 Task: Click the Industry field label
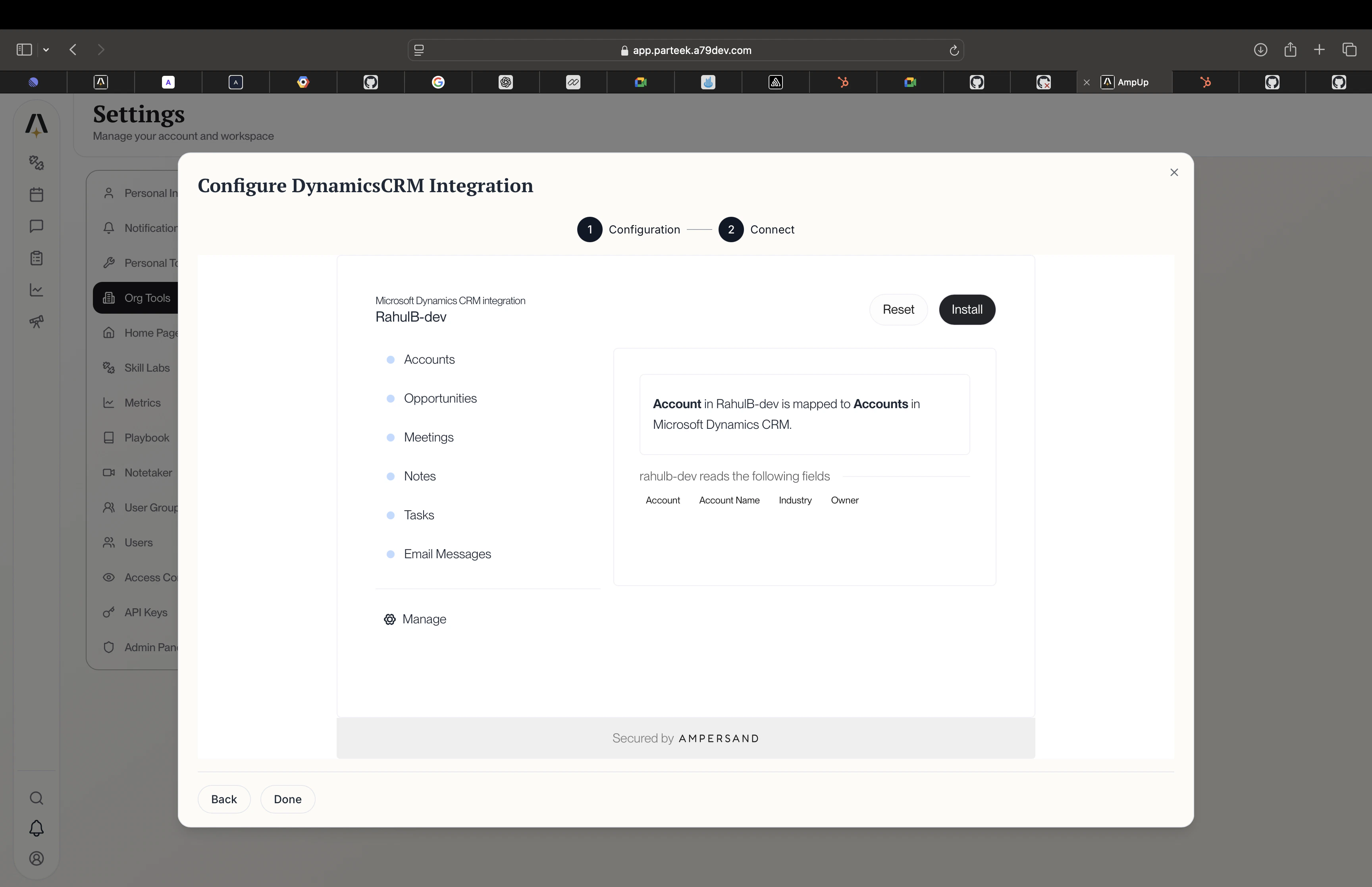795,500
